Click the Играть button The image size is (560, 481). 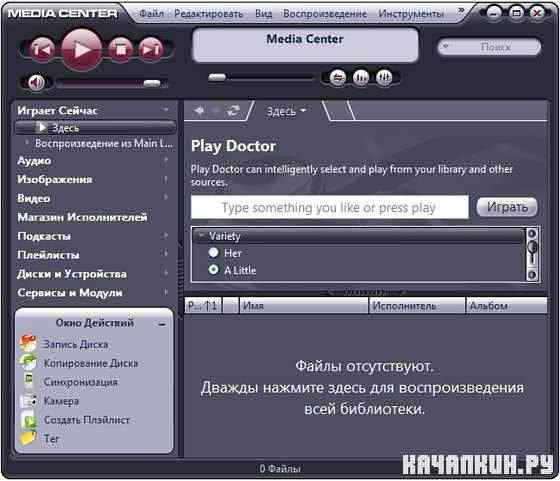point(507,207)
